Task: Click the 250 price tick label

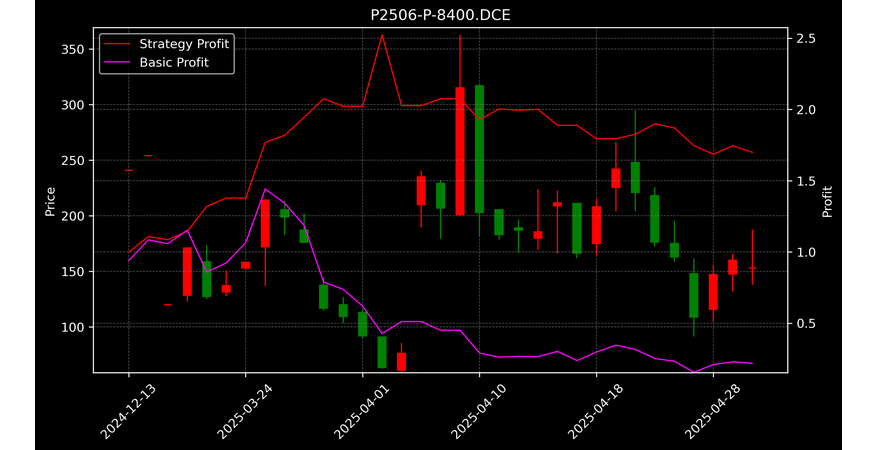Action: (73, 161)
